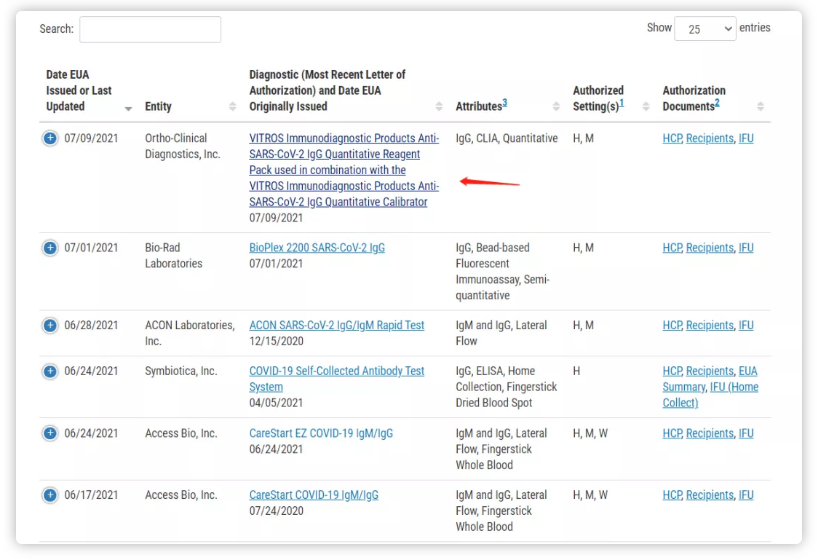Open Recipients document for ACON Laboratories row
Image resolution: width=817 pixels, height=560 pixels.
tap(710, 326)
